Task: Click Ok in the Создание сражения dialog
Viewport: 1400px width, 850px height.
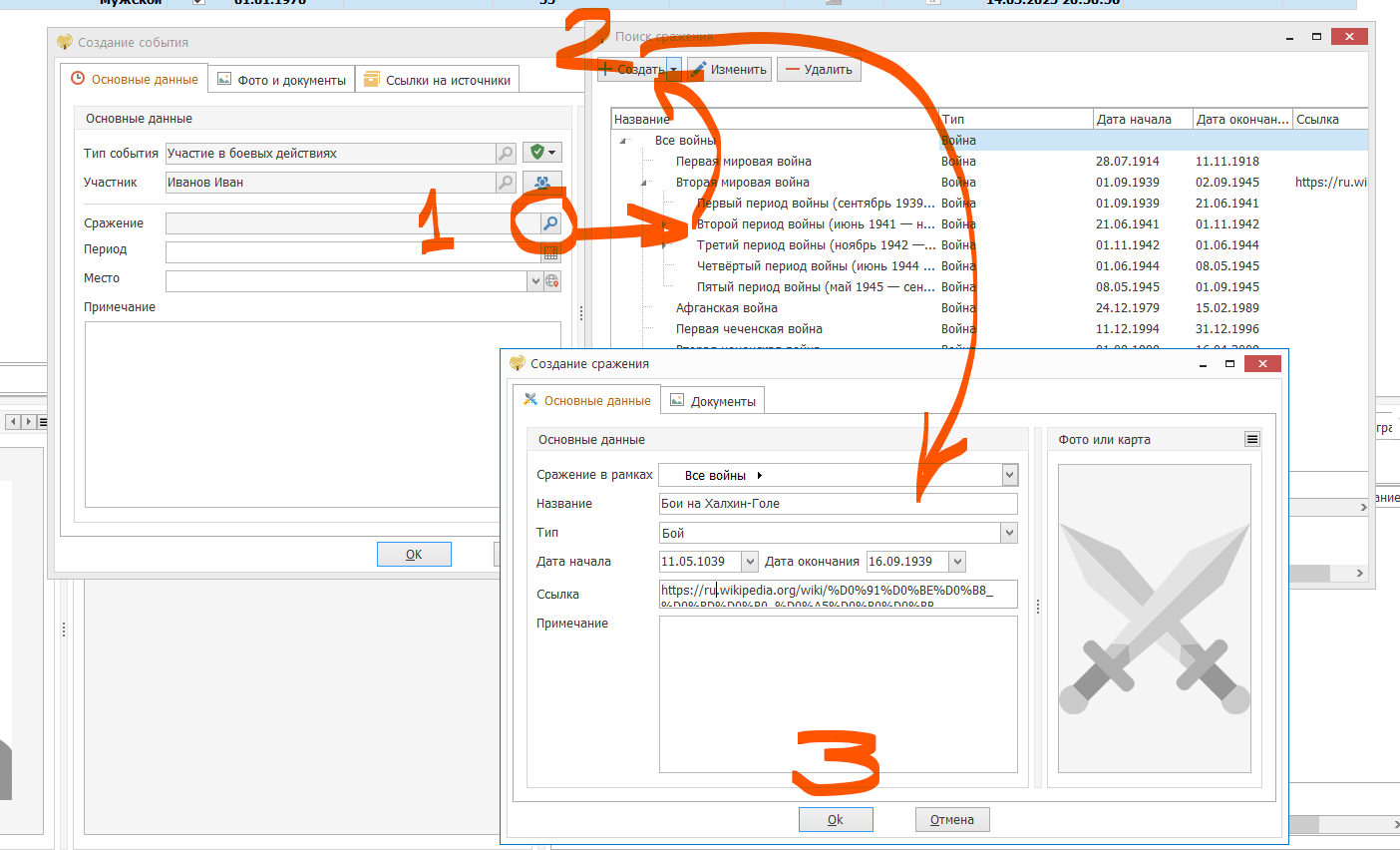Action: (835, 819)
